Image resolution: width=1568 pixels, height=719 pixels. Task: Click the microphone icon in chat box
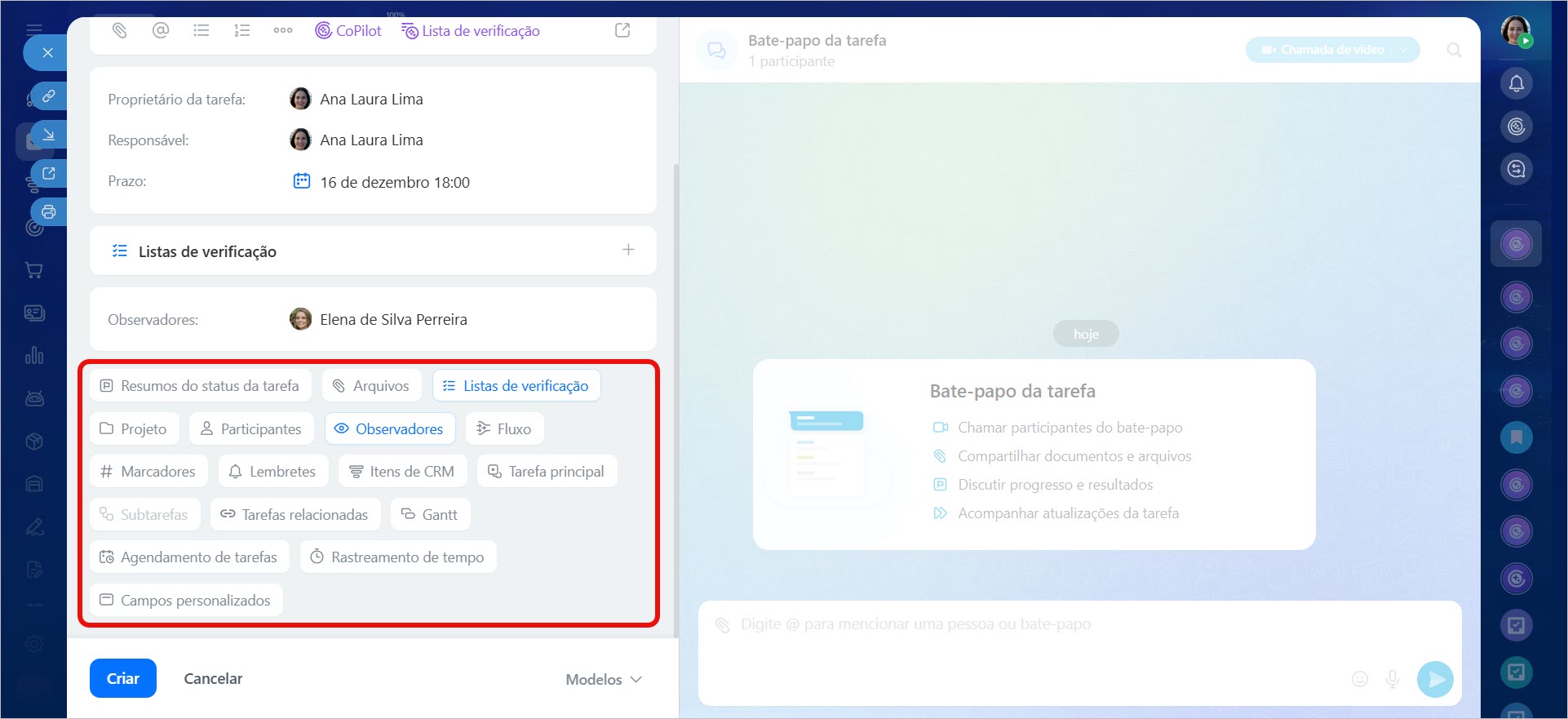[1393, 678]
